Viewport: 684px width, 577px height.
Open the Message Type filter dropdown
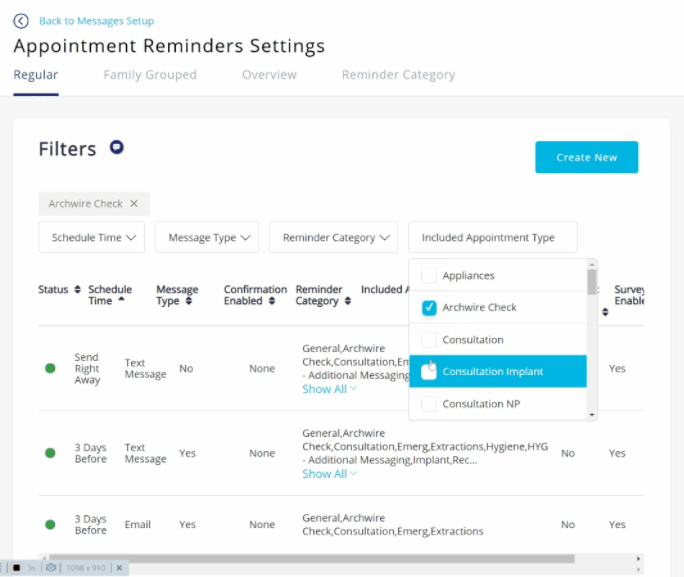[x=207, y=237]
